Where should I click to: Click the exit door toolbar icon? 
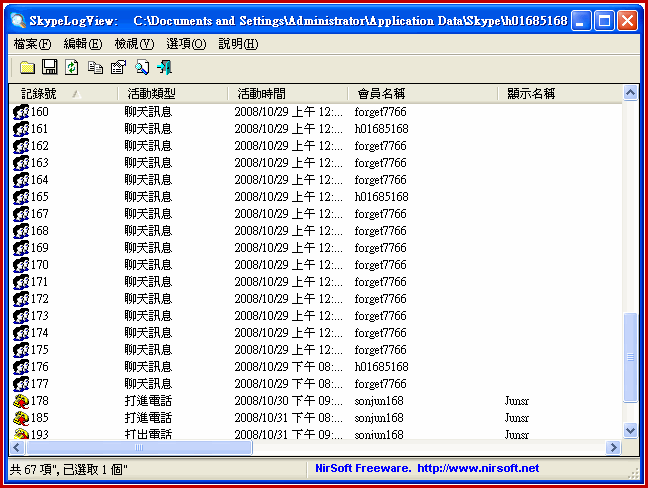164,67
